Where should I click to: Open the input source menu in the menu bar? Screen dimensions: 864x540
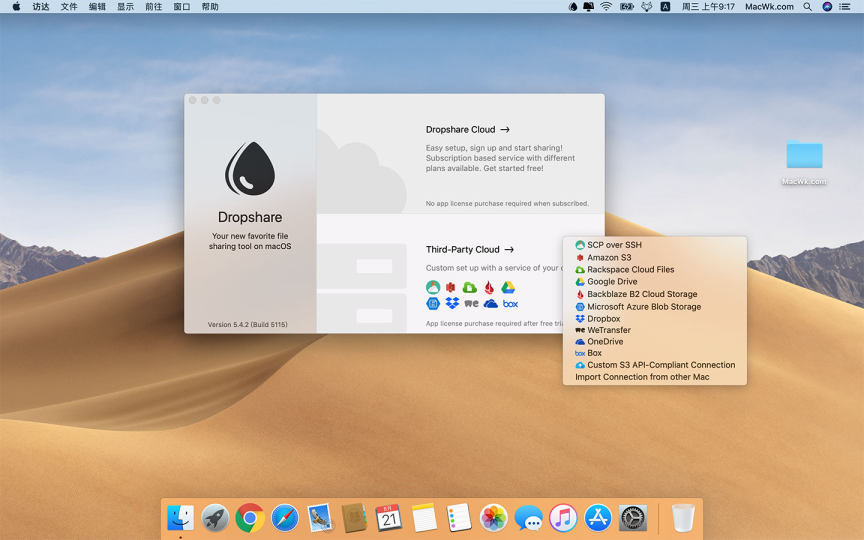665,6
